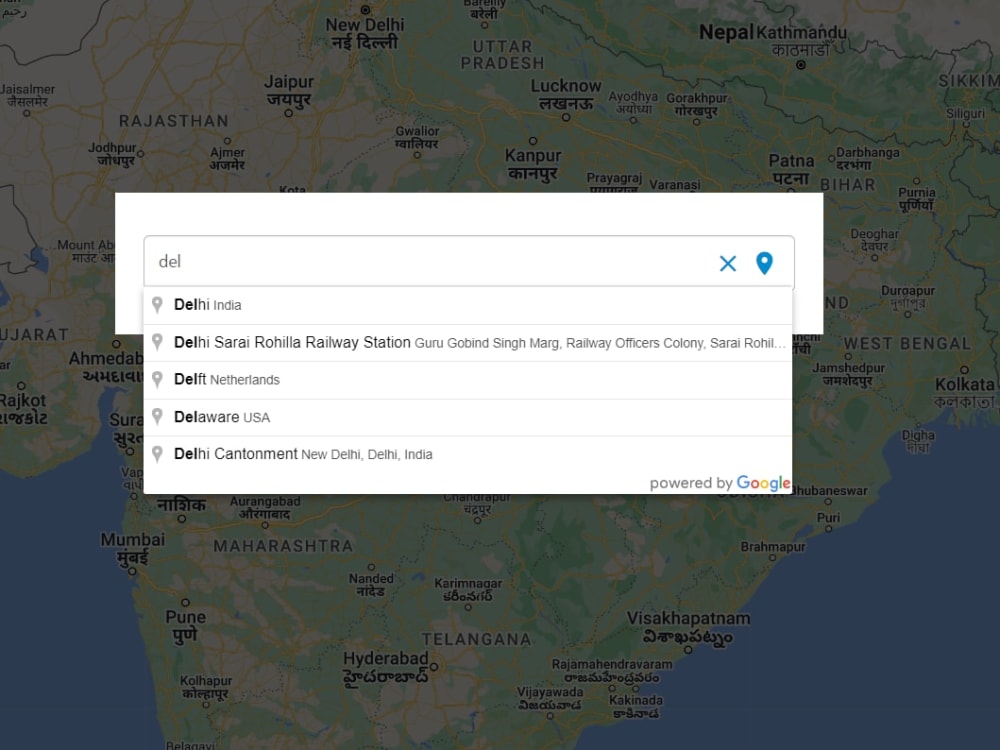The image size is (1000, 750).
Task: Click the Aurangabad label on the map
Action: (x=265, y=507)
